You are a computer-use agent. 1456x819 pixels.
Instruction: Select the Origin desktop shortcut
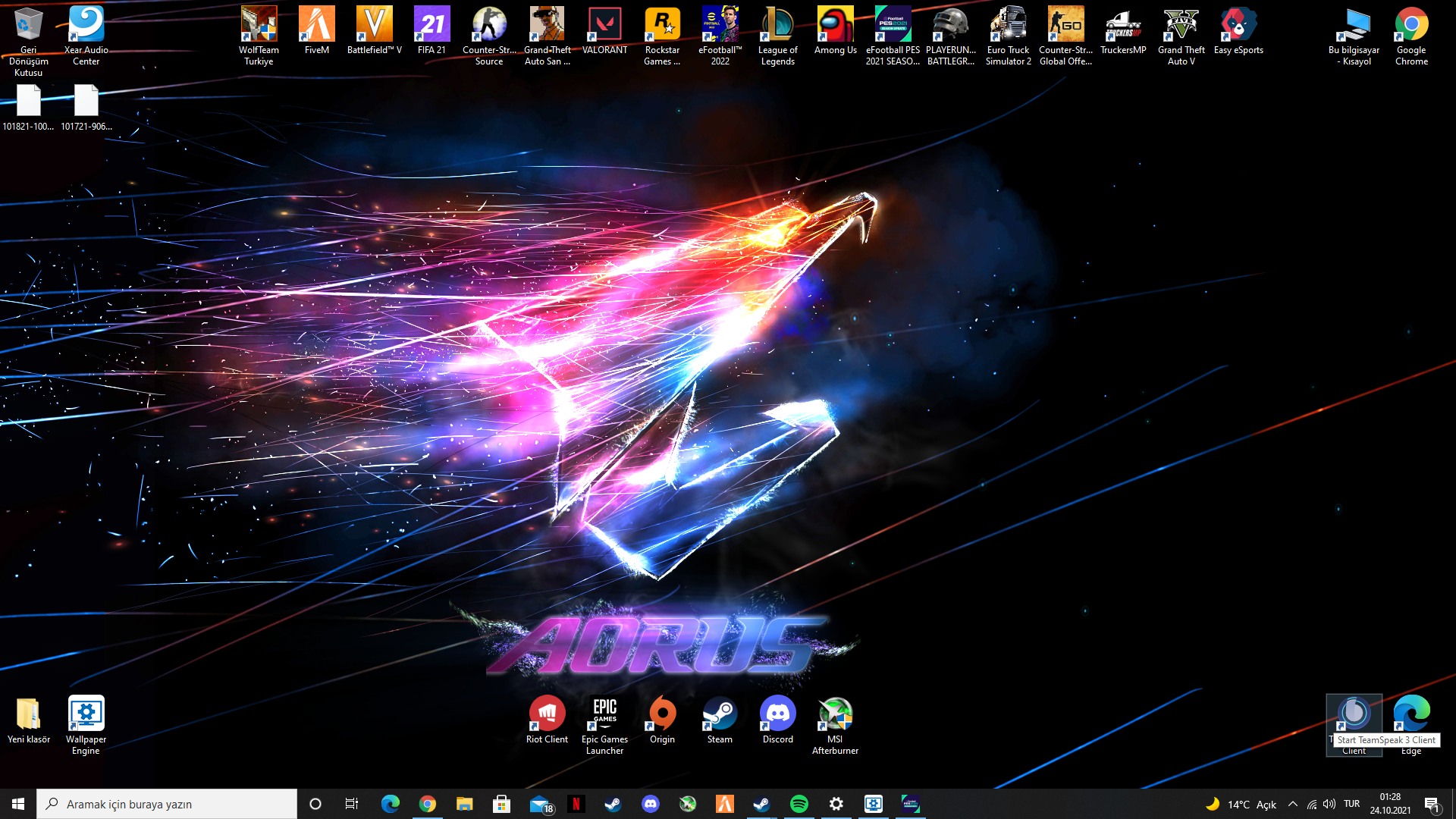(x=662, y=720)
